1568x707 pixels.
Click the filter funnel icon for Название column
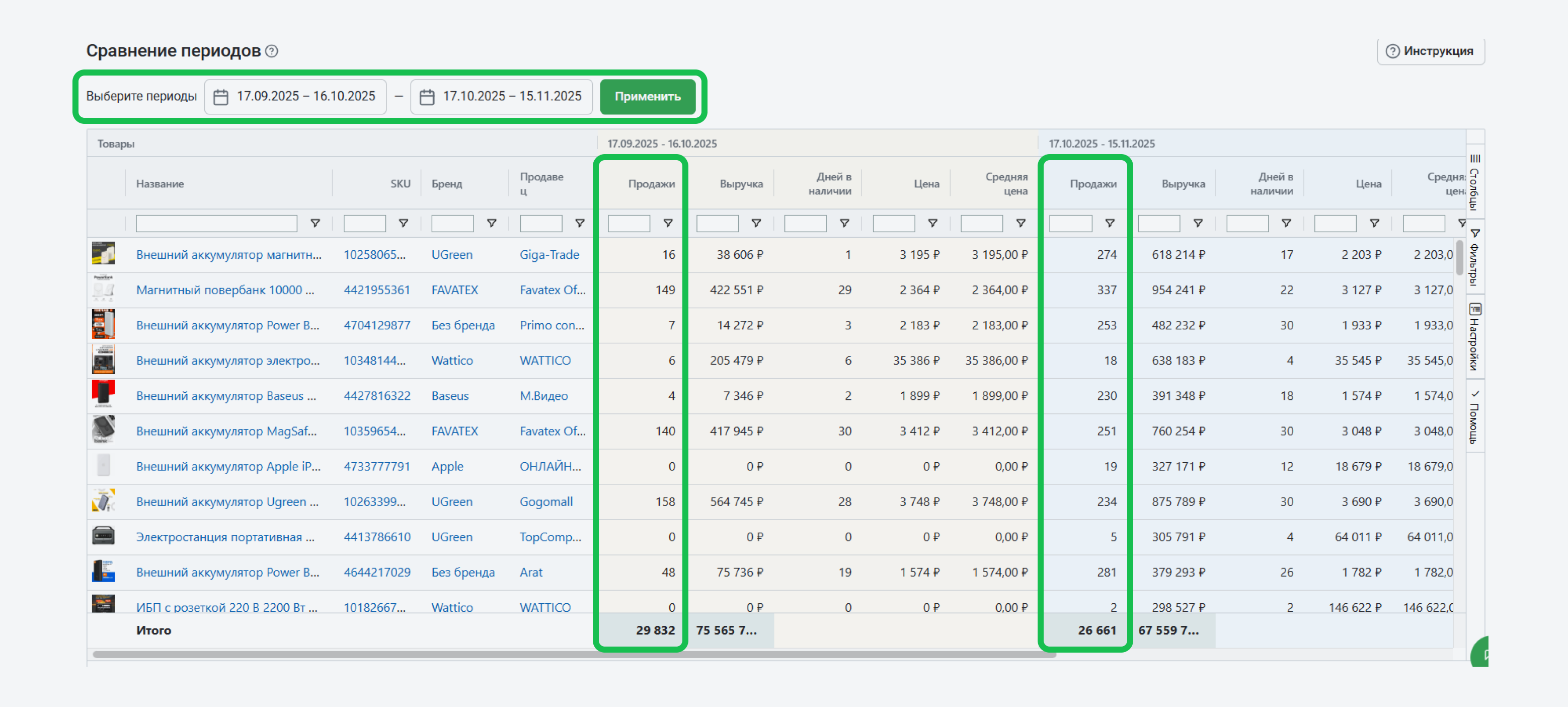pos(315,224)
